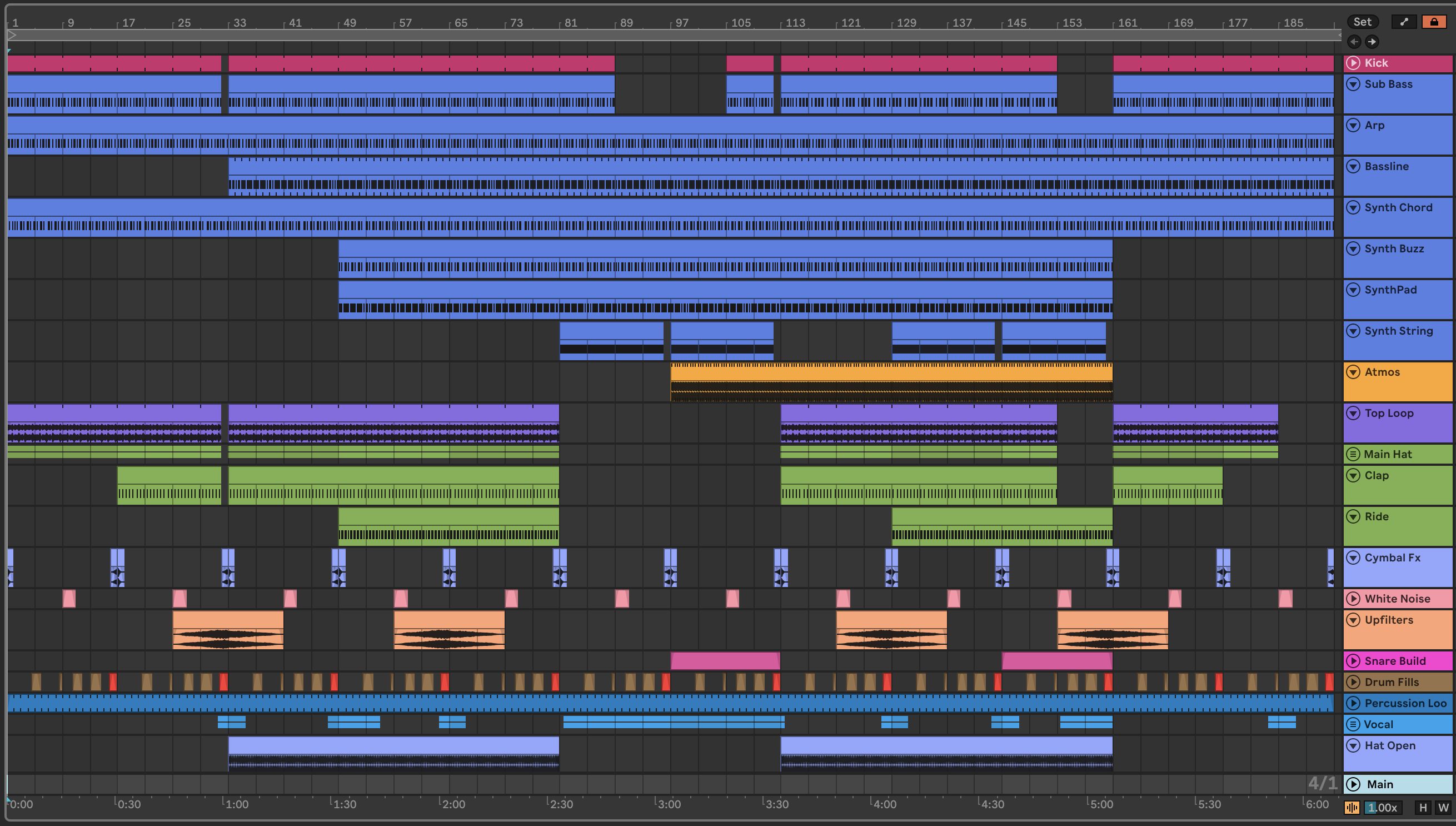Adjust the 1.00x zoom value field

pyautogui.click(x=1383, y=807)
